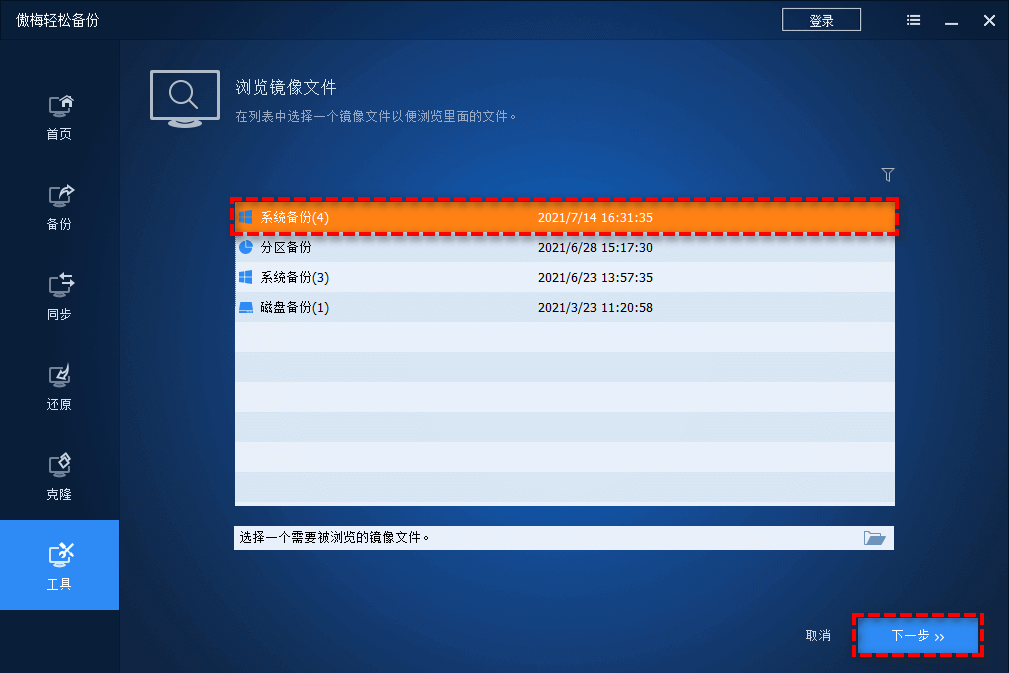Click the date 2021/7/14 16:31:35
Image resolution: width=1009 pixels, height=673 pixels.
595,217
